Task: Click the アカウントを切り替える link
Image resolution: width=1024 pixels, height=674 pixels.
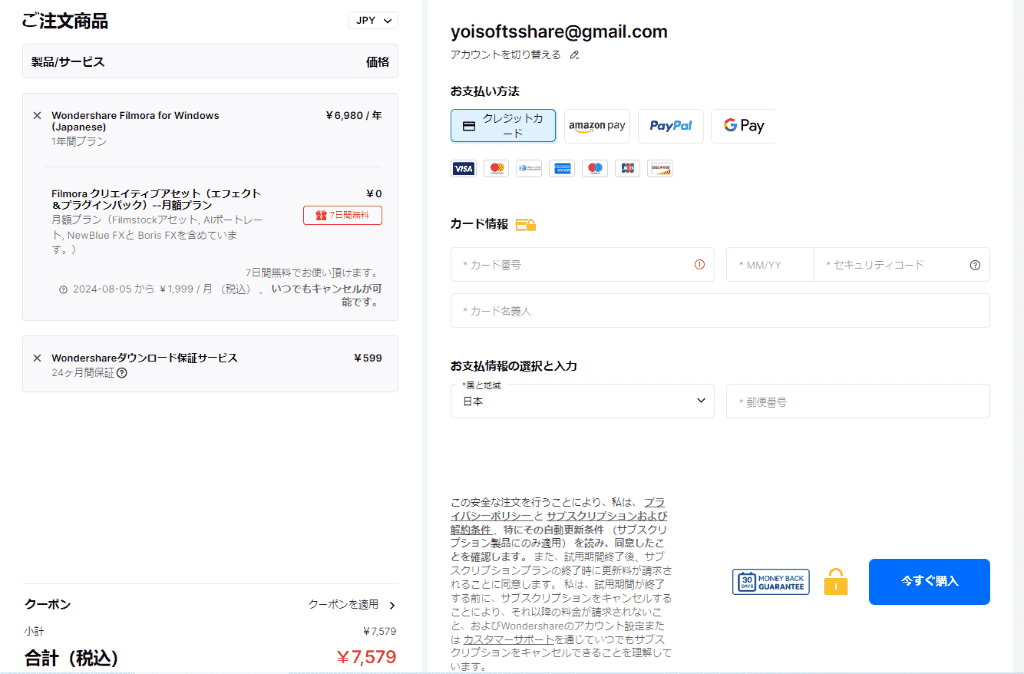Action: pos(505,55)
